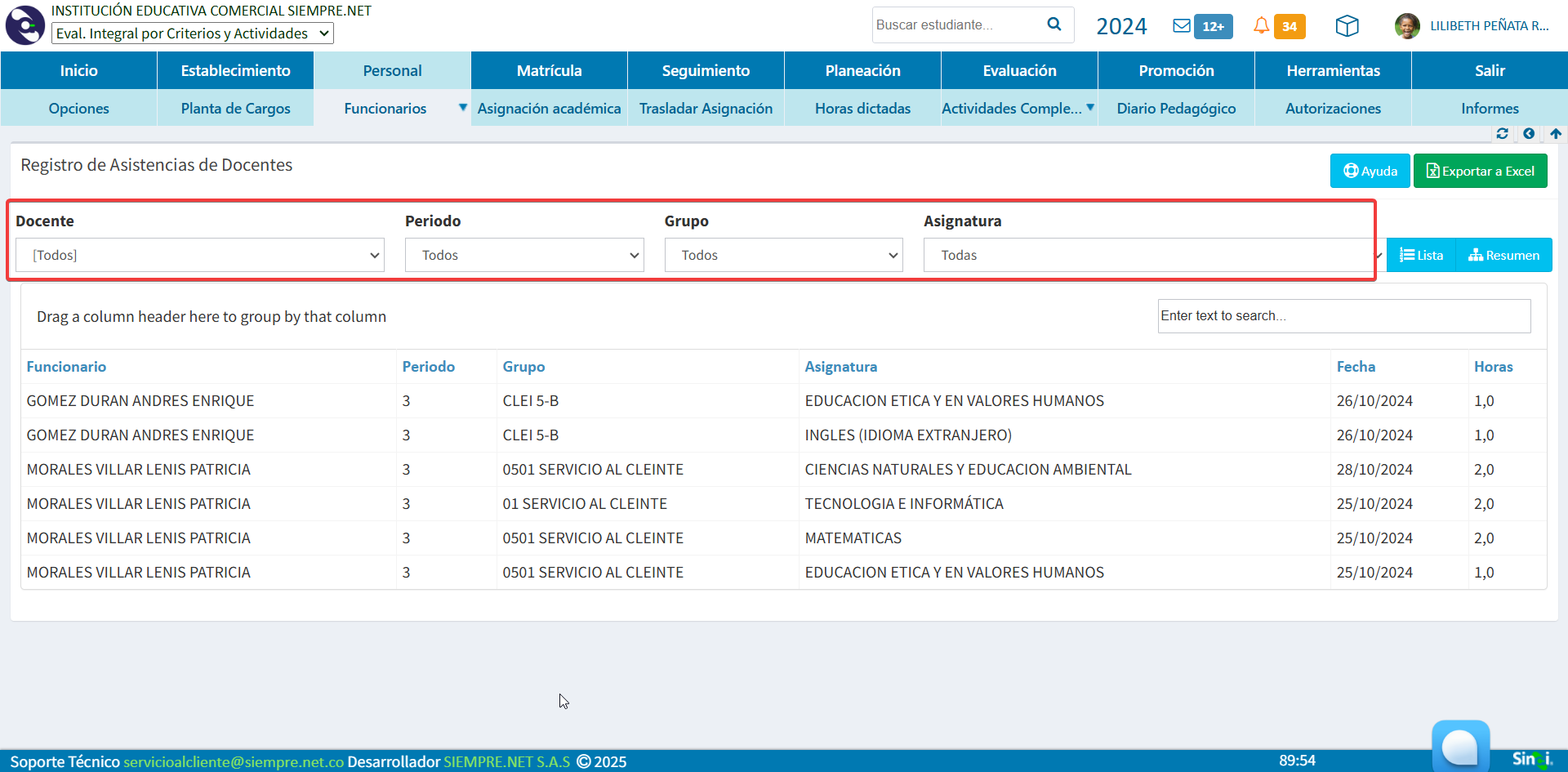
Task: Open the Herramientas menu
Action: pyautogui.click(x=1333, y=70)
